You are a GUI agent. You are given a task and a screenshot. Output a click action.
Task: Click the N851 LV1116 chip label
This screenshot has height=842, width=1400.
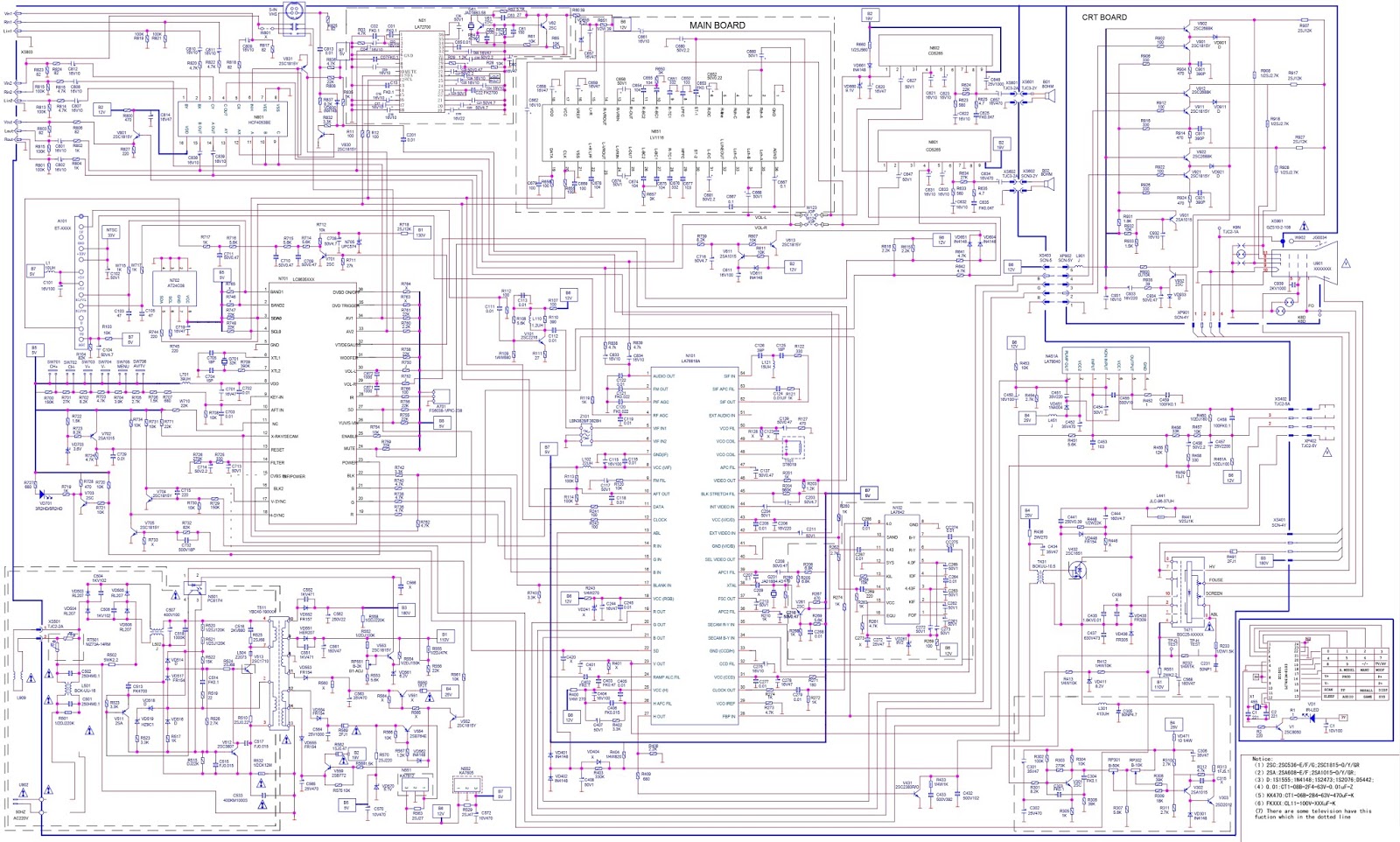point(656,135)
